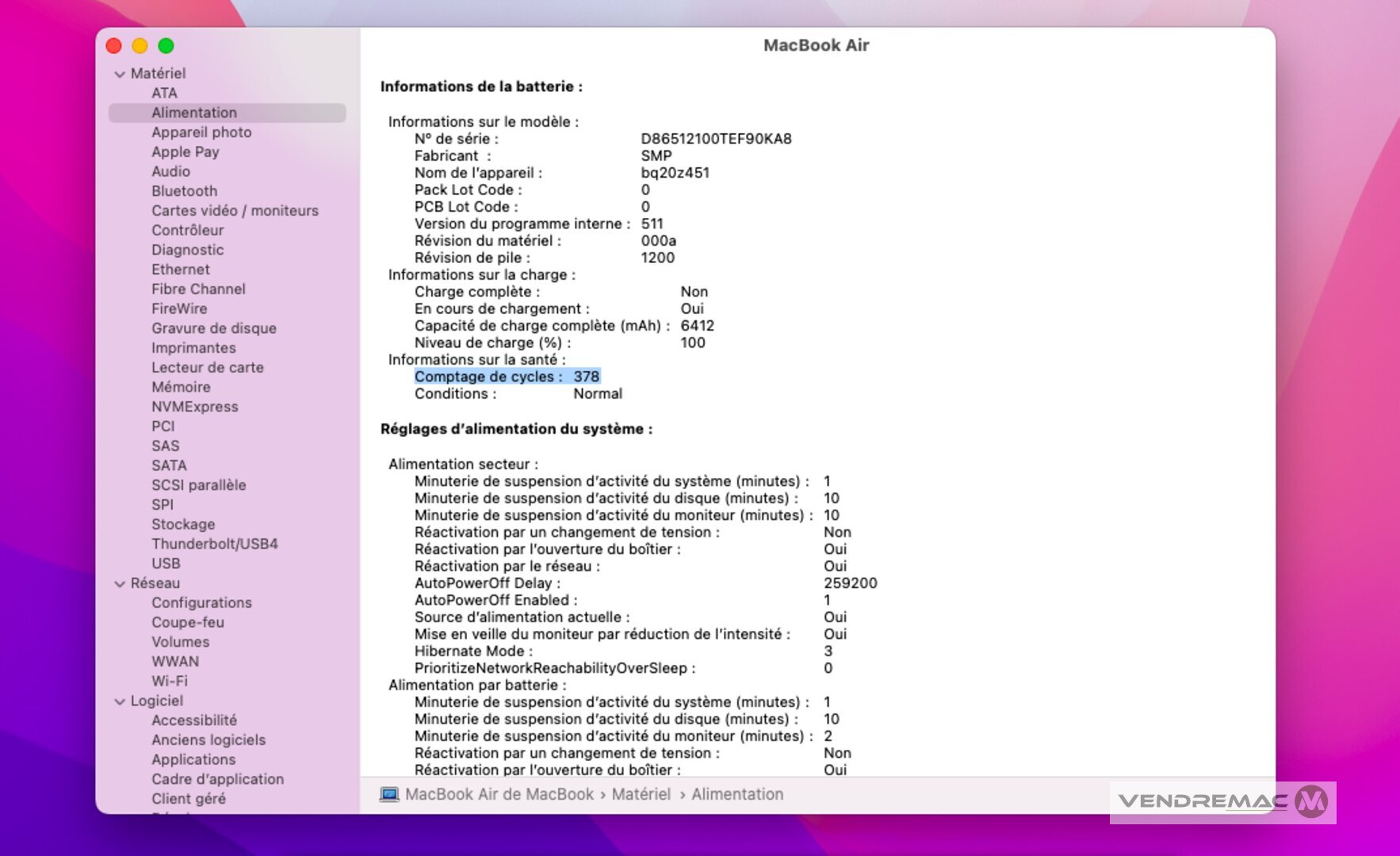
Task: Click Matériel in the bottom path bar
Action: [x=641, y=794]
